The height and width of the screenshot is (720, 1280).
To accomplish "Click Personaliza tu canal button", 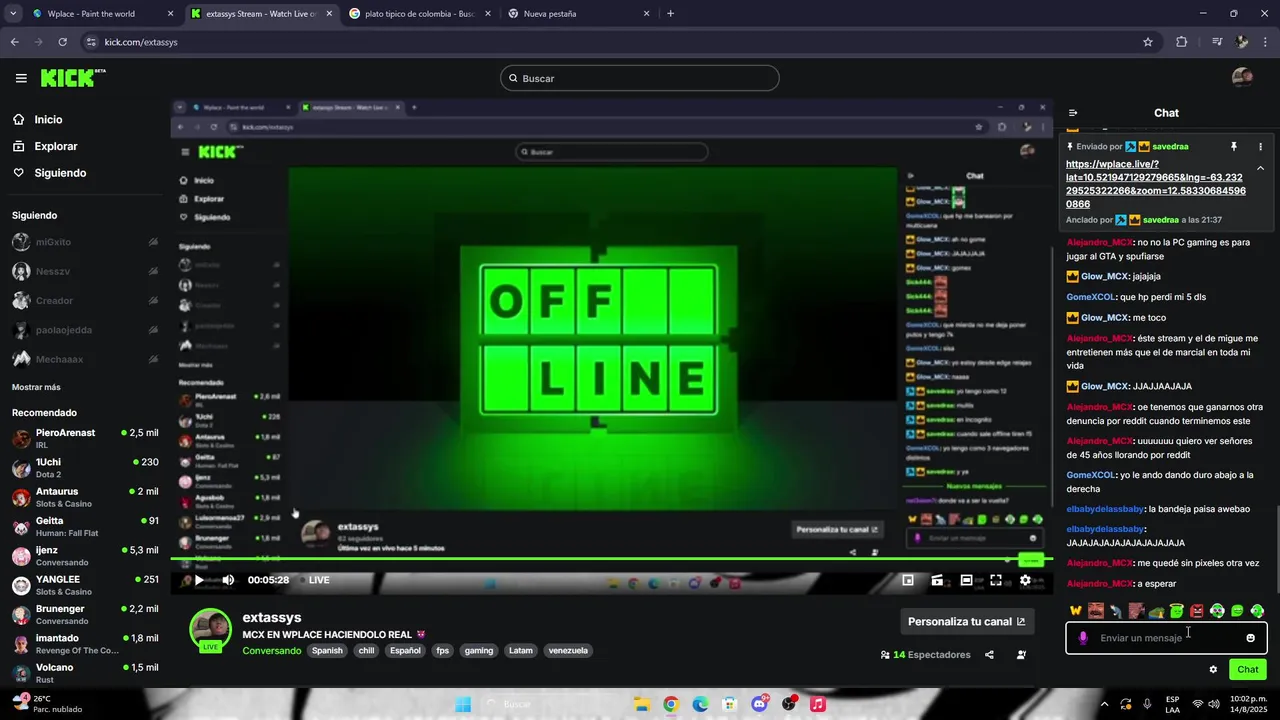I will click(966, 621).
